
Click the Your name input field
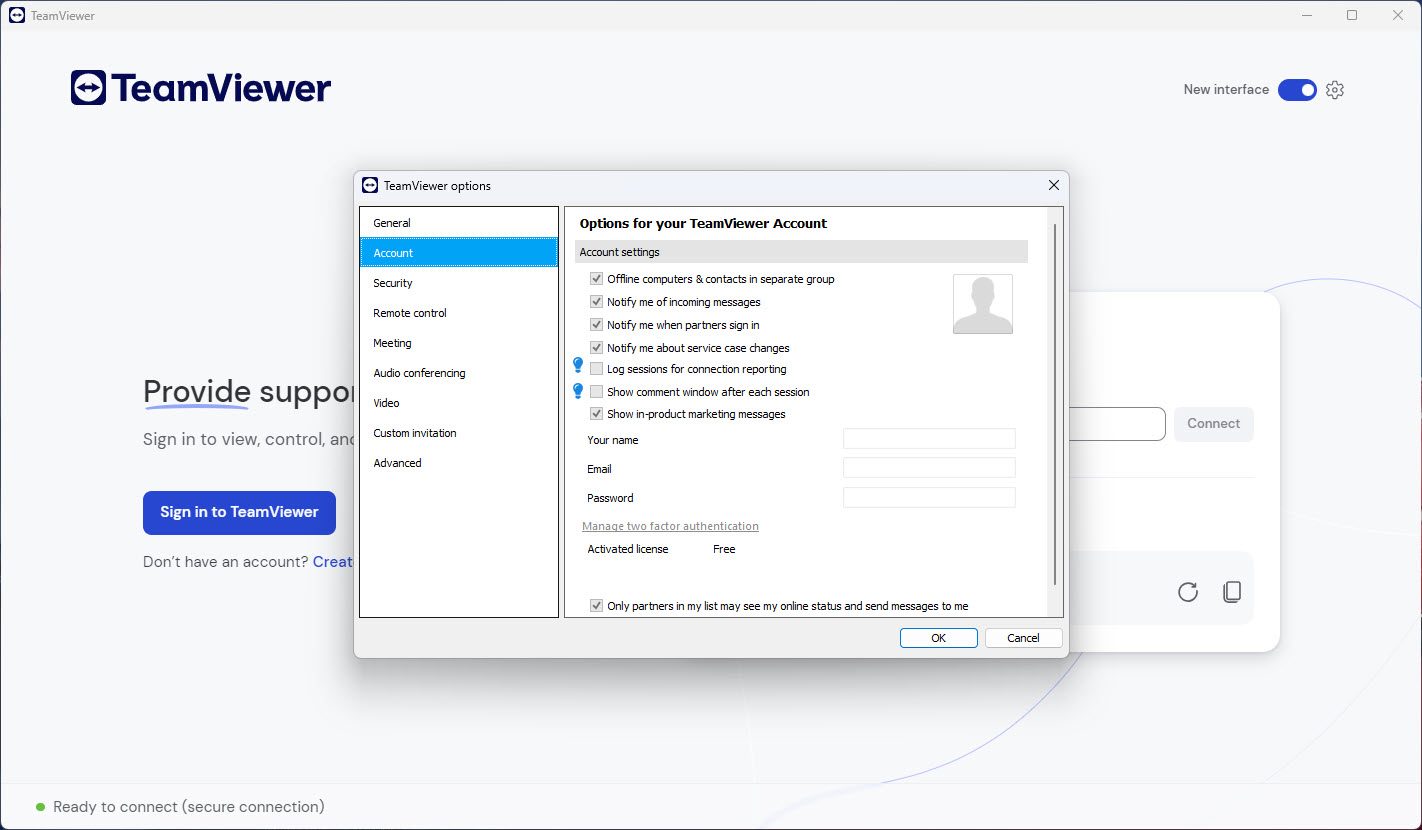click(929, 439)
